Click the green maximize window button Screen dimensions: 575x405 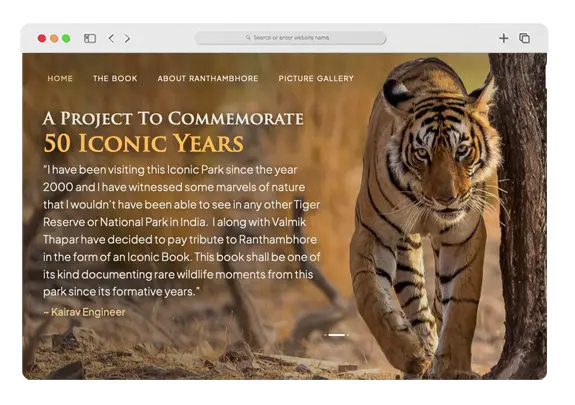click(x=66, y=38)
